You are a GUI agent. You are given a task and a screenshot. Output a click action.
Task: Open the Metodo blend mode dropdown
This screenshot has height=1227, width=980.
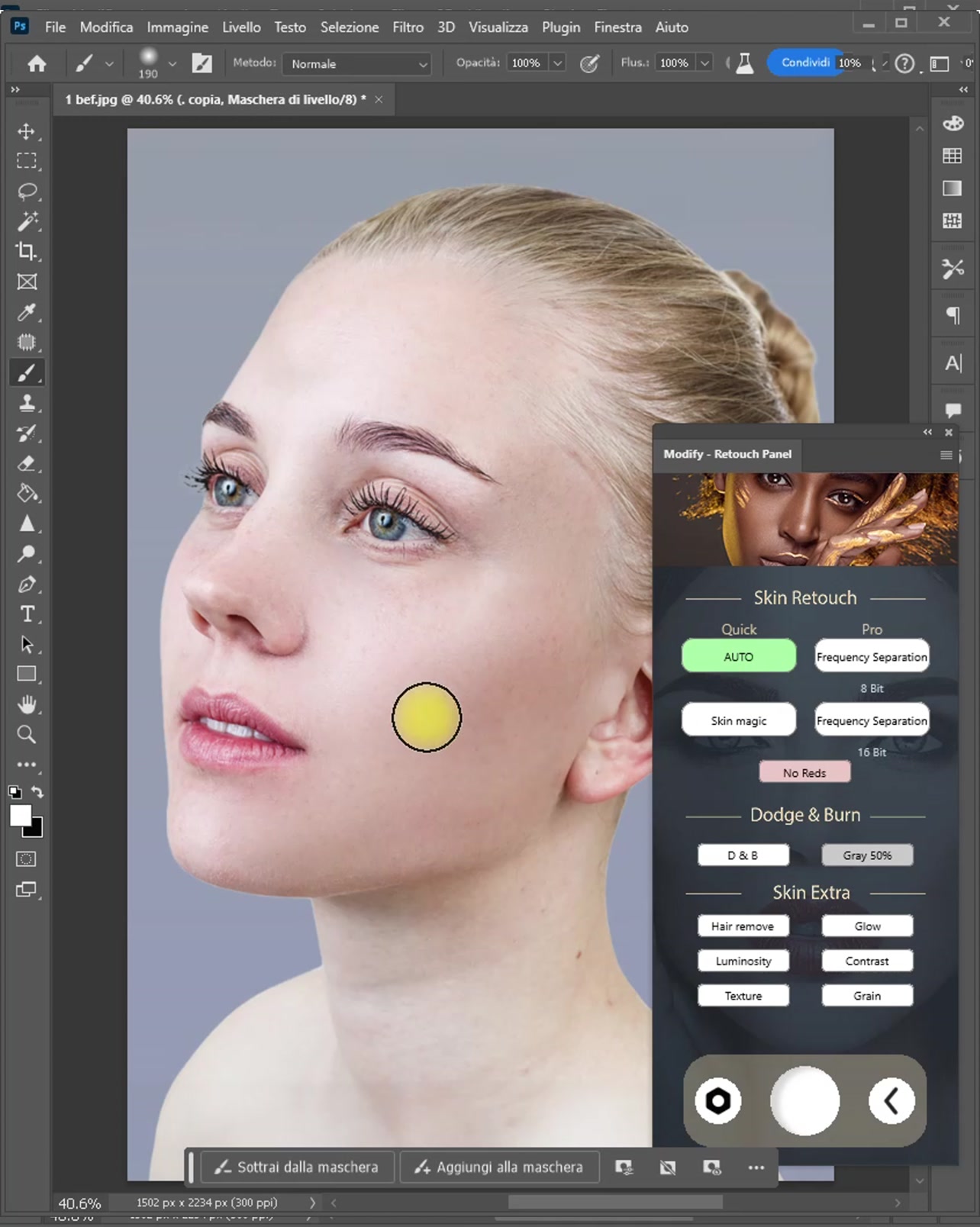[x=356, y=64]
